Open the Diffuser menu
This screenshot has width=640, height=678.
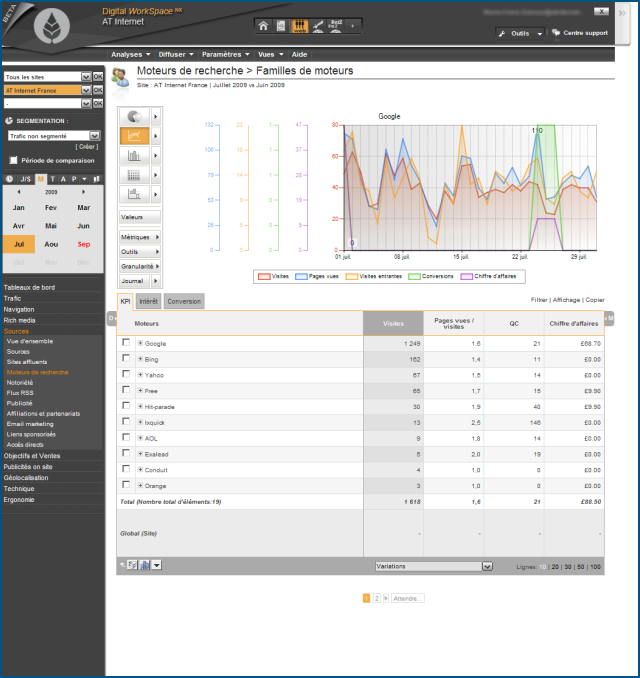176,54
